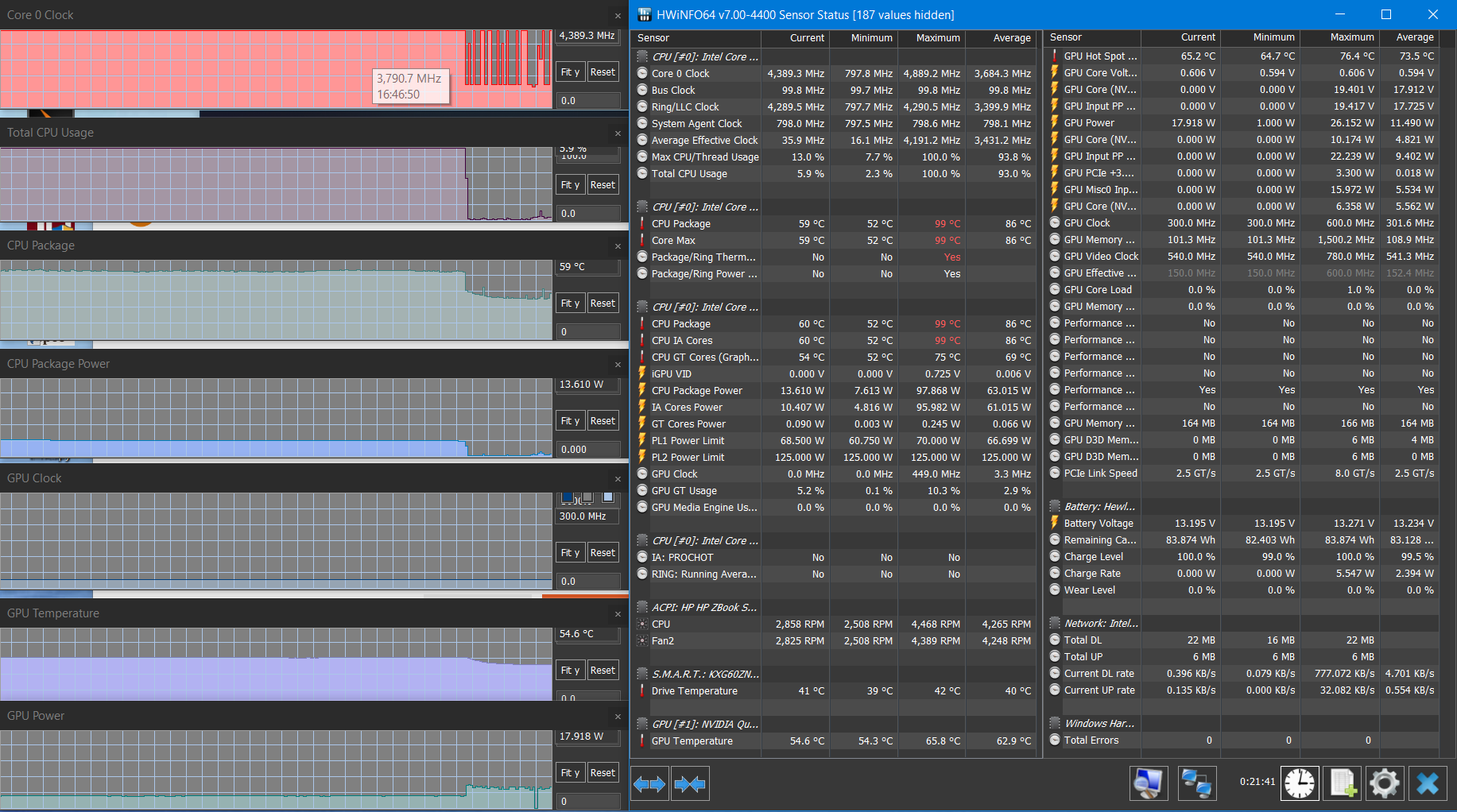Select the GPU [#1]: NVIDIA Qu... group
Viewport: 1457px width, 812px height.
tap(835, 724)
